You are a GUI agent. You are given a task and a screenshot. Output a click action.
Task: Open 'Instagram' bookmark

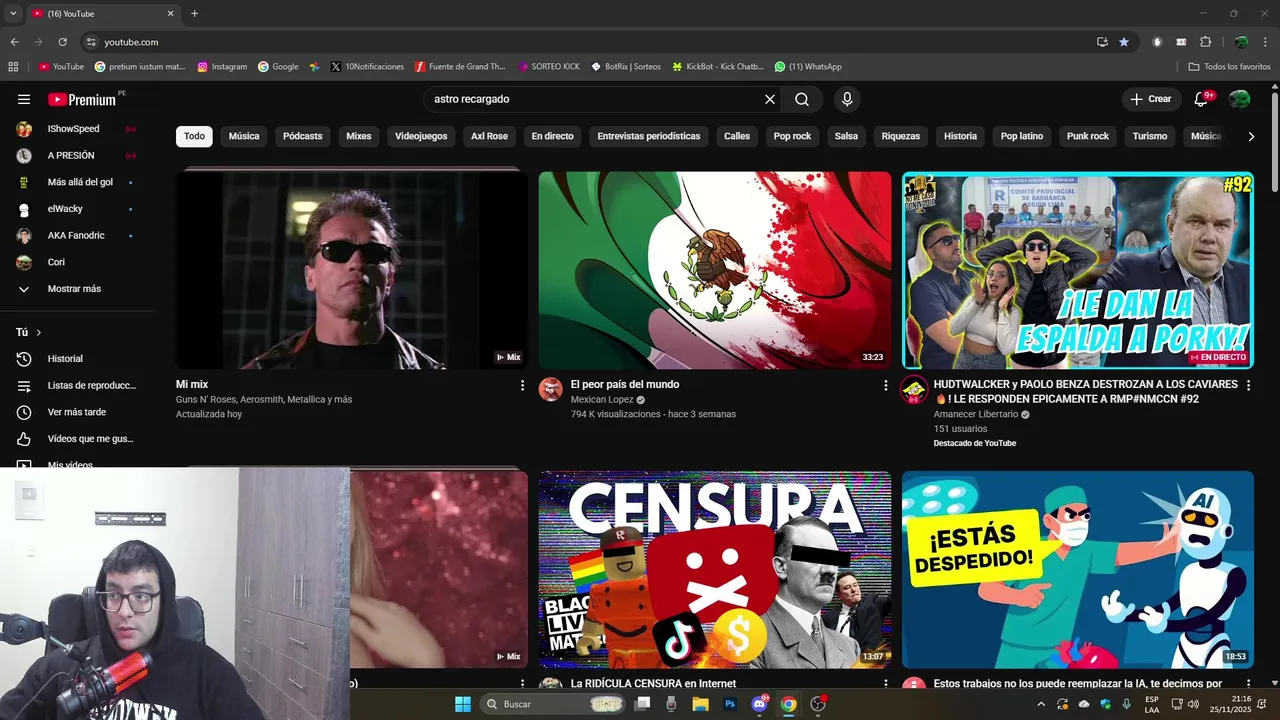point(222,67)
